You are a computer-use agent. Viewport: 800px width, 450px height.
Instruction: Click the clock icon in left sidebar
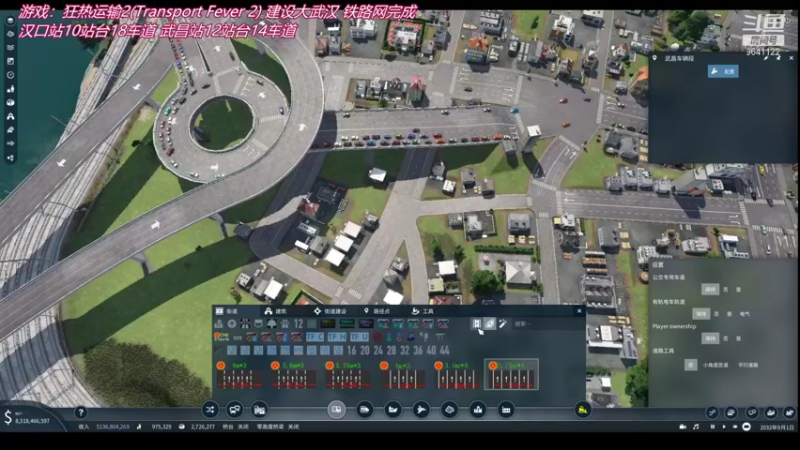point(10,75)
